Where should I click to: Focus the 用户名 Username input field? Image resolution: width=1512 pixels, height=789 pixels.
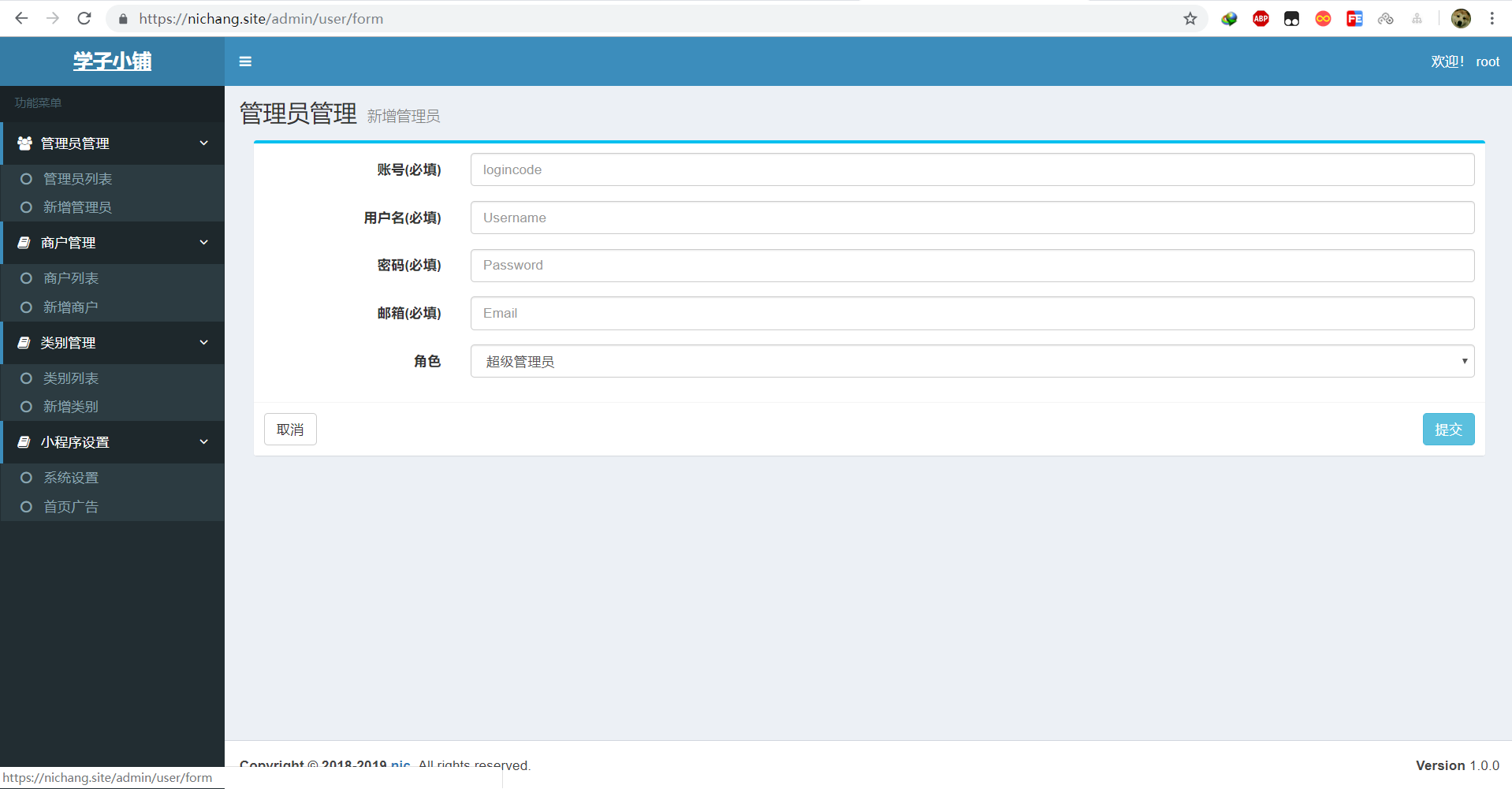coord(972,218)
